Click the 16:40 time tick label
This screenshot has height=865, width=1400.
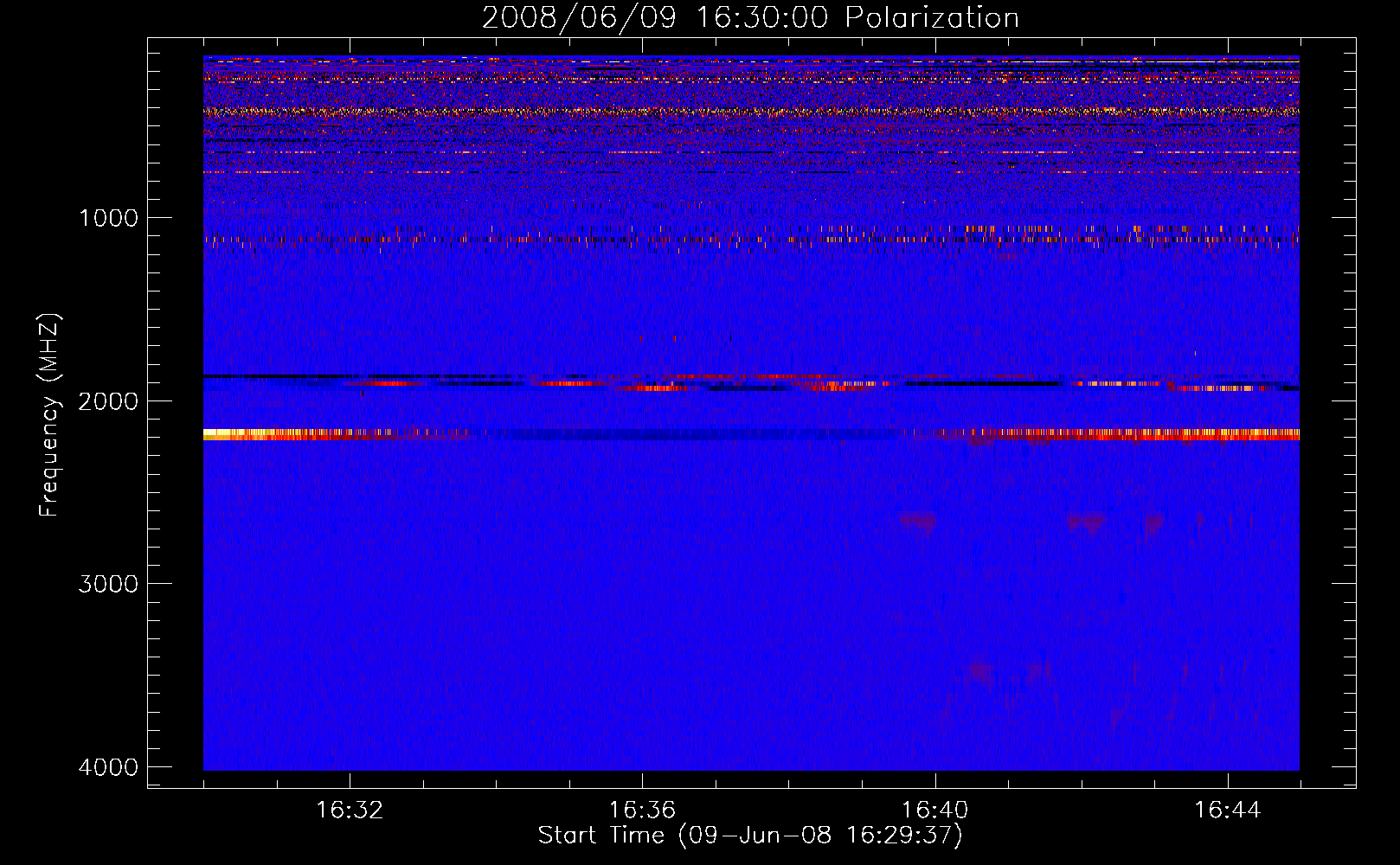tap(934, 811)
